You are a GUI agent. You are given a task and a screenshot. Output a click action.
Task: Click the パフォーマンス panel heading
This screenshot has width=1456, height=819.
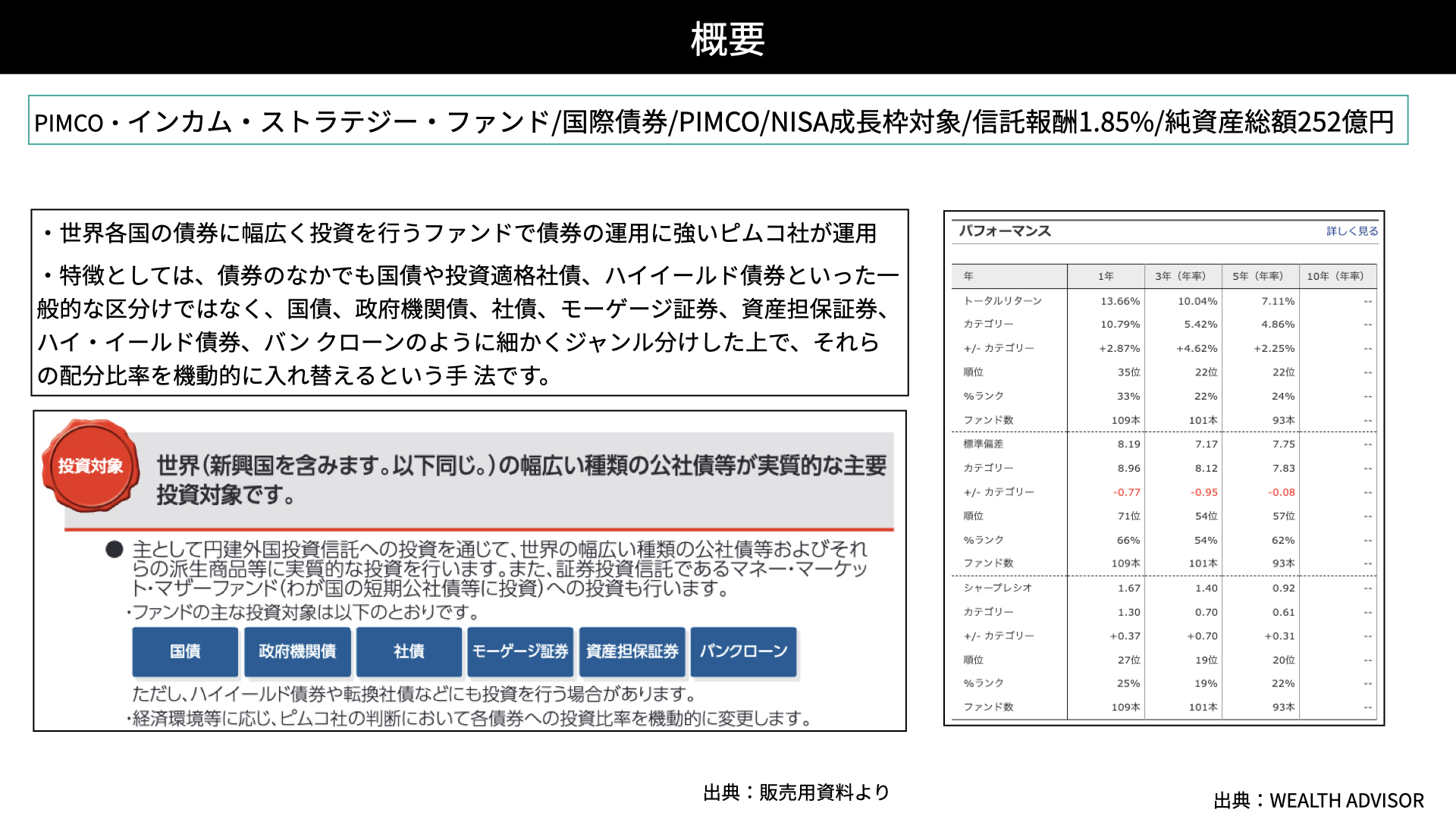(1005, 231)
